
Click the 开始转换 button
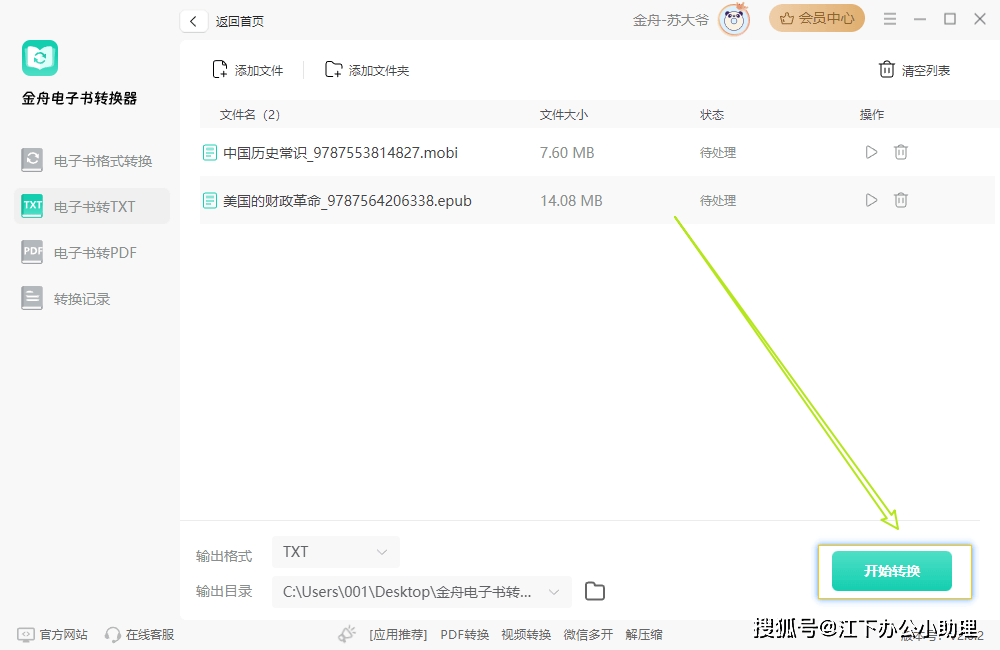point(892,571)
